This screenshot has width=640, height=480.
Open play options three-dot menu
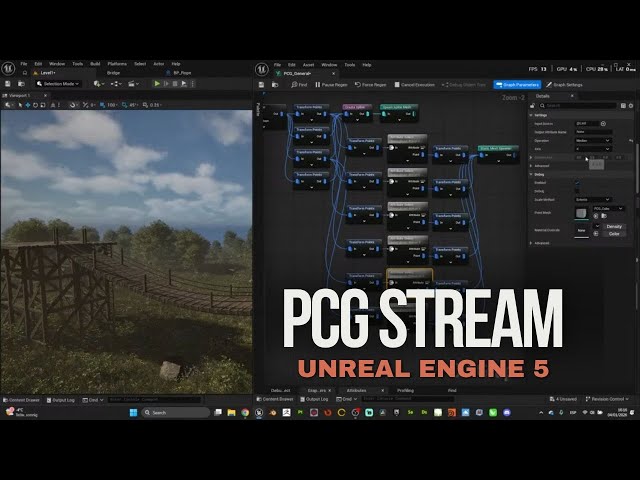point(193,84)
